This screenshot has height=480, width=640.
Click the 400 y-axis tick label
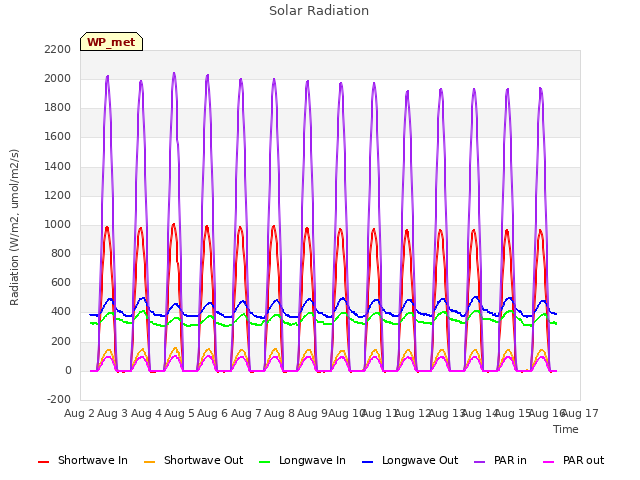[61, 312]
